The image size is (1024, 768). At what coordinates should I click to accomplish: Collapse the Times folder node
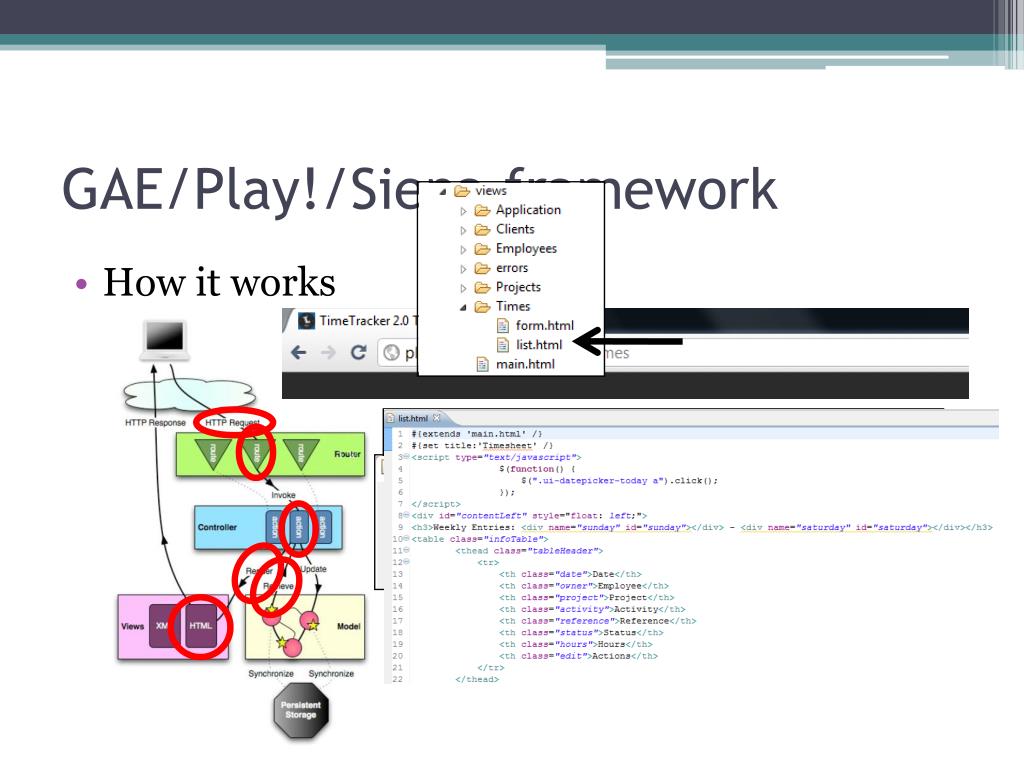[x=463, y=308]
